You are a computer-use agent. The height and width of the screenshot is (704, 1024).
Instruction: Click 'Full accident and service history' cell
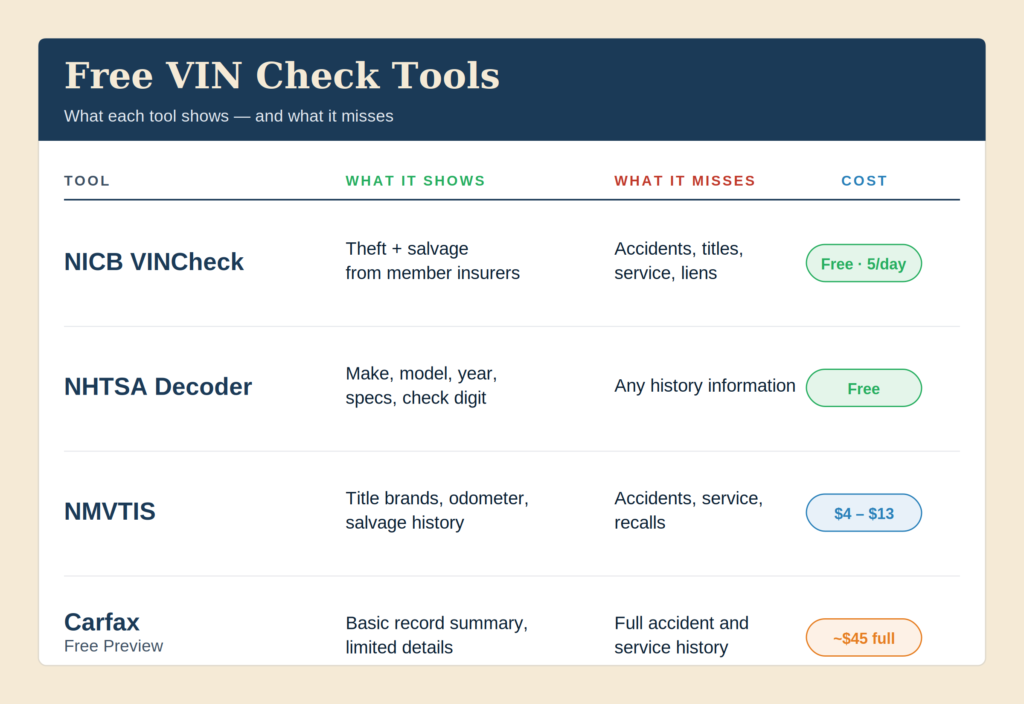[x=681, y=635]
